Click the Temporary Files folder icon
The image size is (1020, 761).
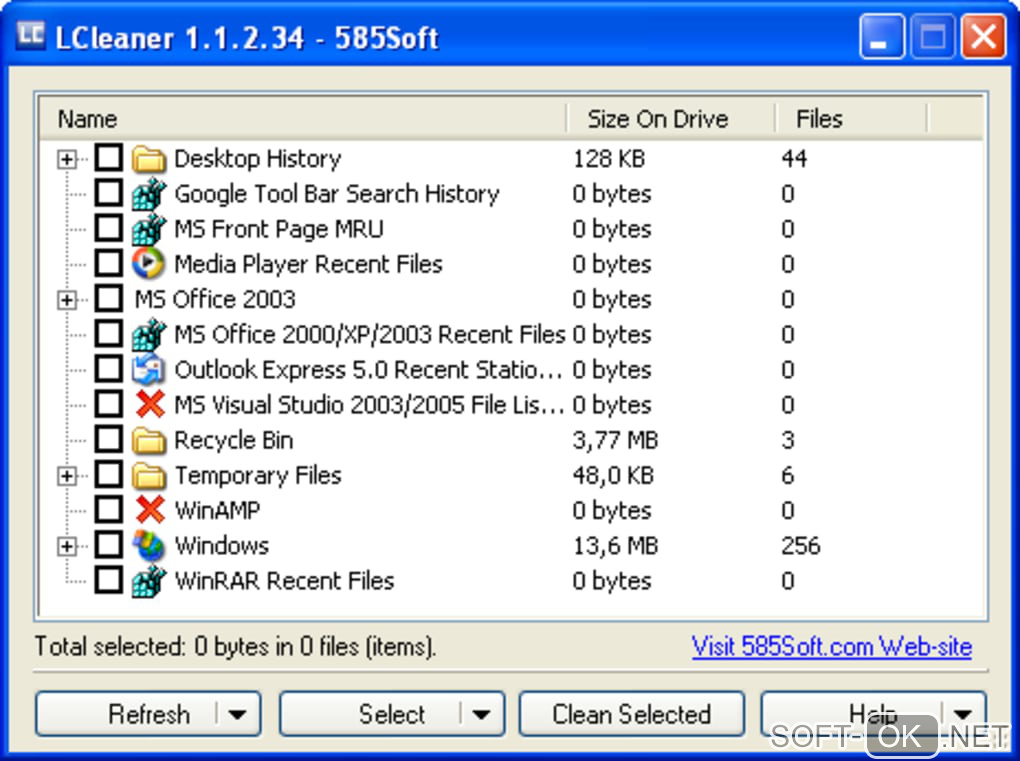click(x=149, y=475)
